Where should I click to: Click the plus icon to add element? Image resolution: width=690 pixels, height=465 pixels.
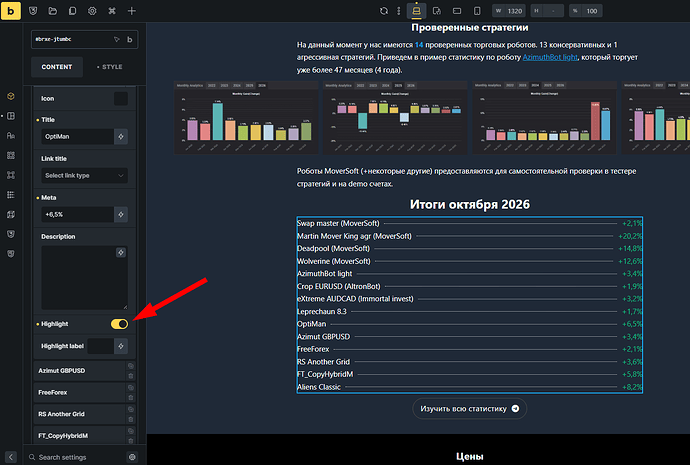(x=132, y=11)
